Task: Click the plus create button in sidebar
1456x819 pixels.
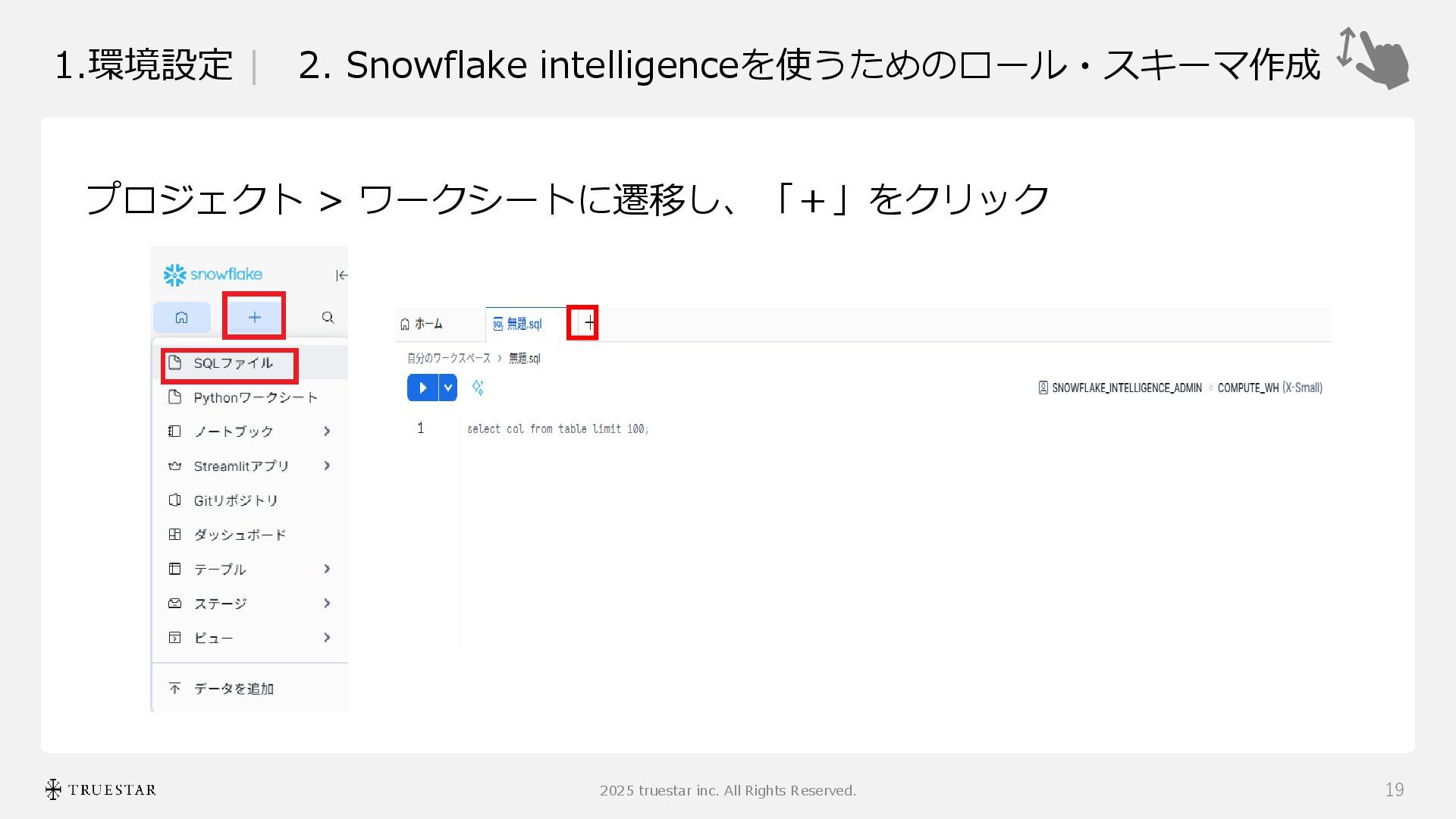Action: [254, 317]
